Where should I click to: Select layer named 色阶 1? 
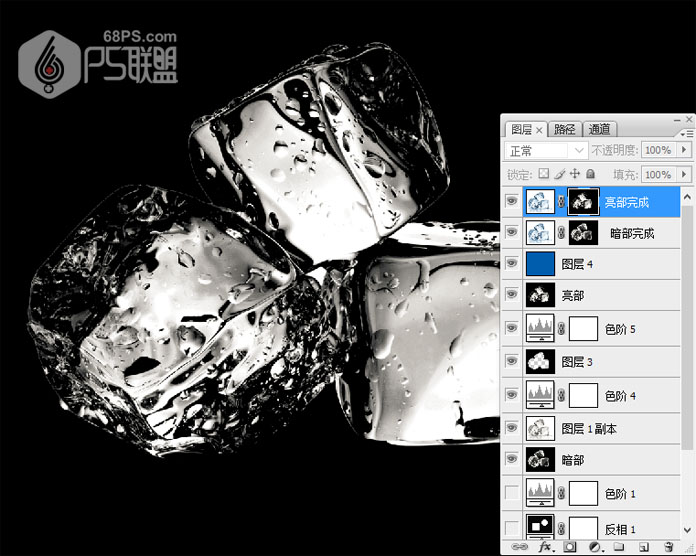[620, 494]
